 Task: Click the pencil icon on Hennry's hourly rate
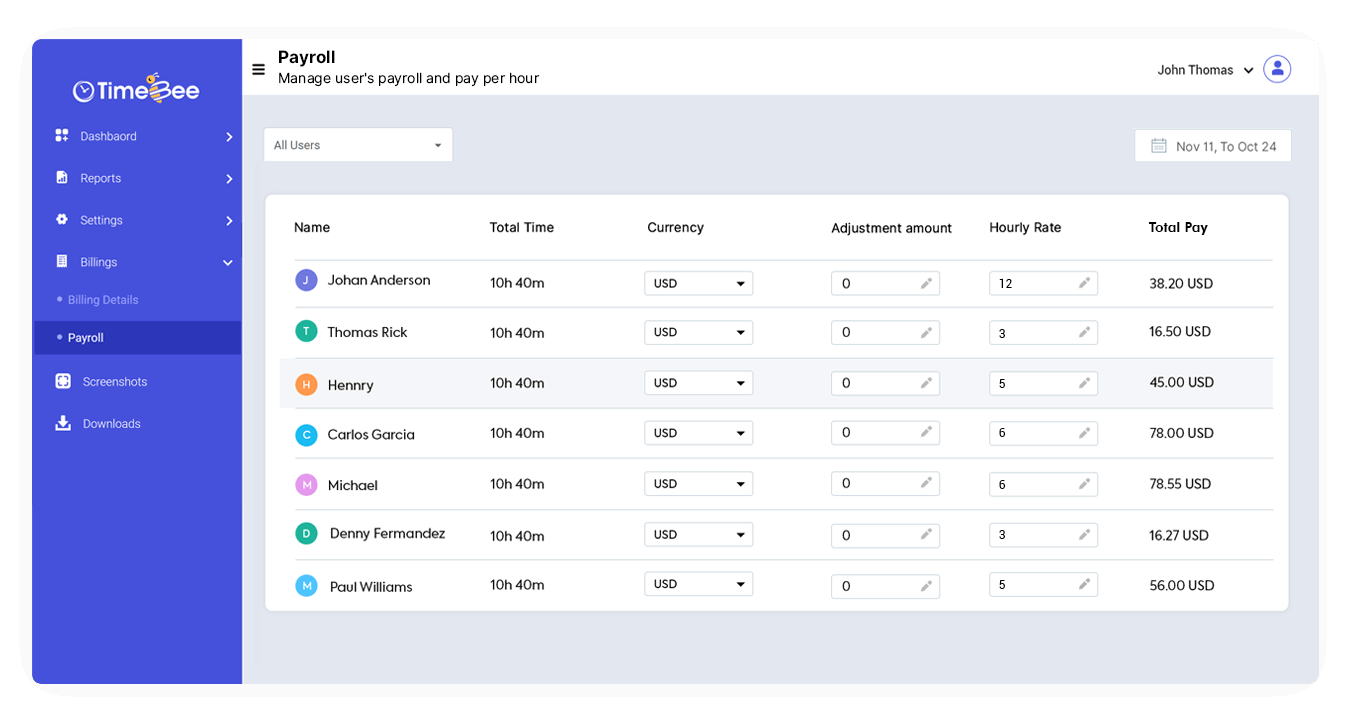[x=1085, y=383]
